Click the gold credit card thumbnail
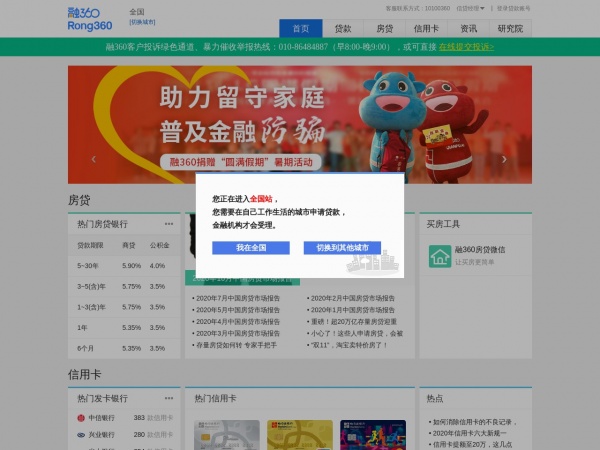 (x=300, y=435)
